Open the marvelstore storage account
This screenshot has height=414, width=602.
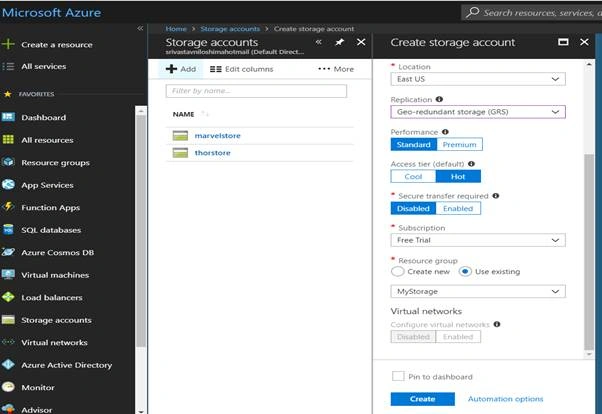point(217,136)
